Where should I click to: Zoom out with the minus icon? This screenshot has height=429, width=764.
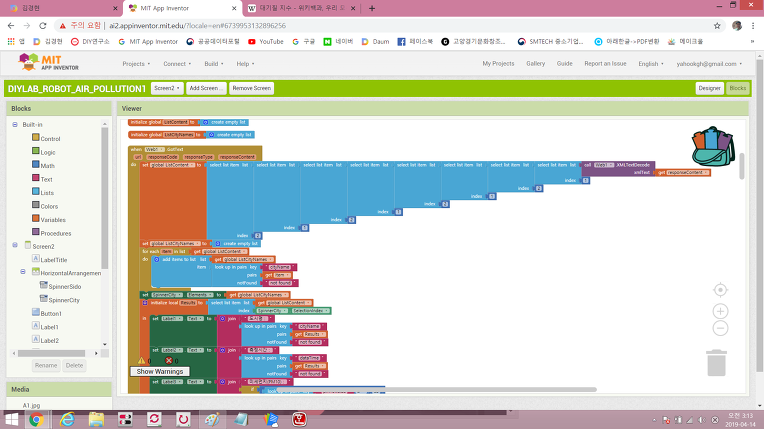720,328
